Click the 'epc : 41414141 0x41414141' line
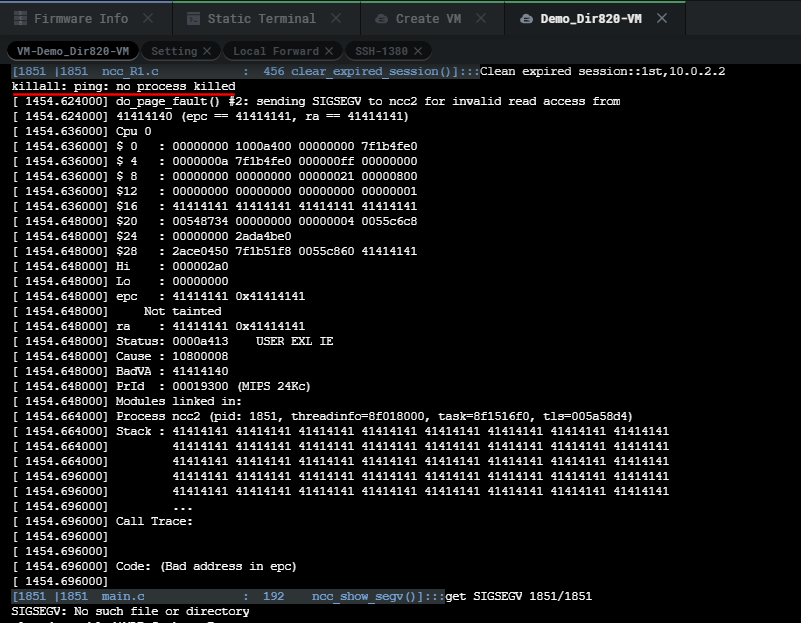 (x=159, y=296)
